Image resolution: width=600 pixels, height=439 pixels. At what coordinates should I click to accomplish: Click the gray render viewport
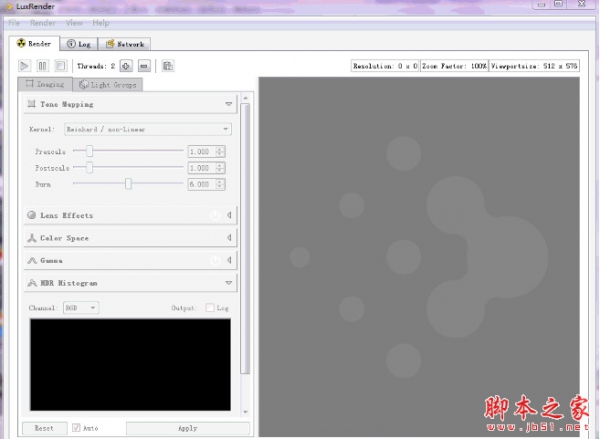[419, 256]
